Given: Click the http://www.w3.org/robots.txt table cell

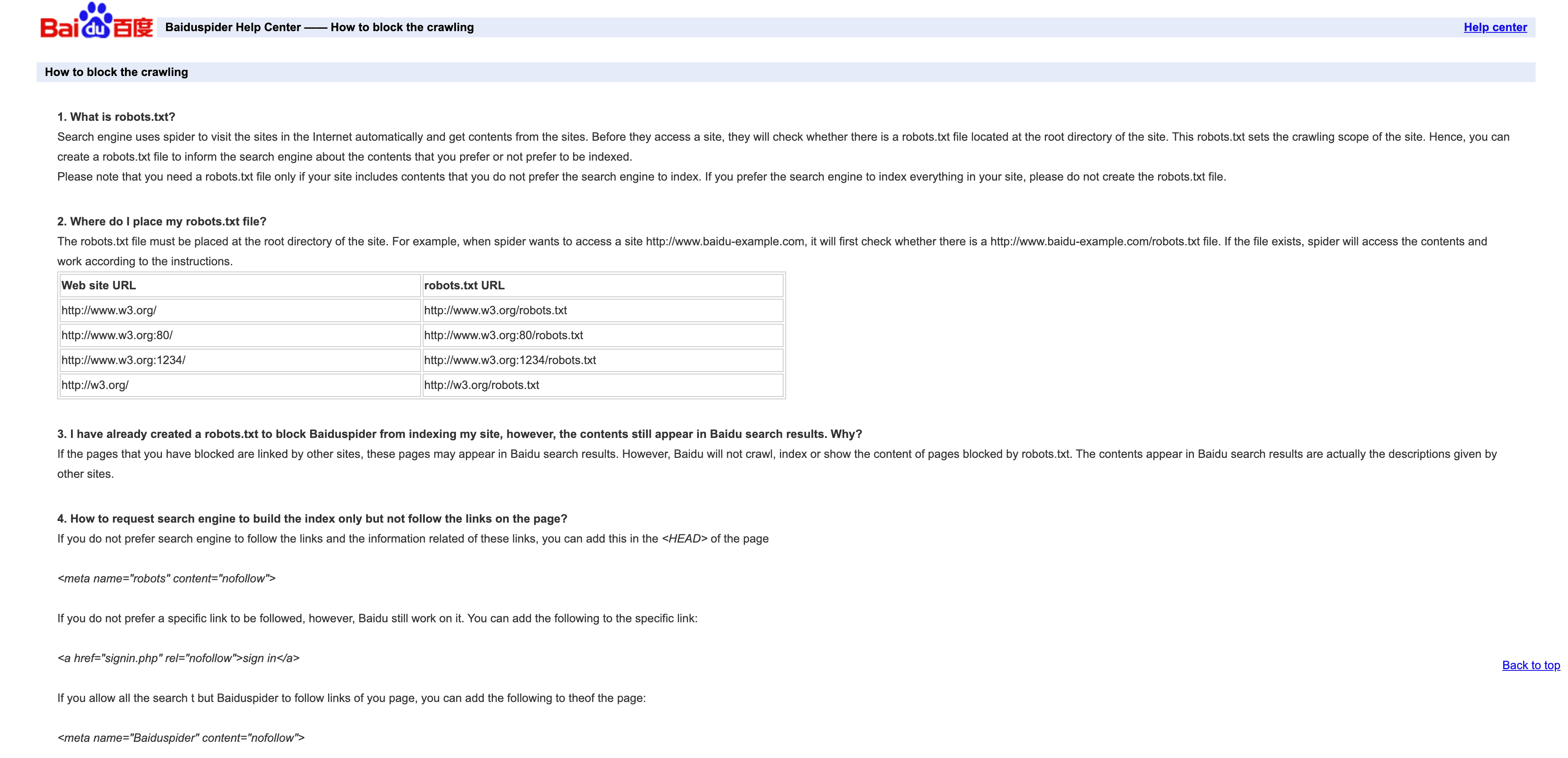Looking at the screenshot, I should tap(495, 310).
